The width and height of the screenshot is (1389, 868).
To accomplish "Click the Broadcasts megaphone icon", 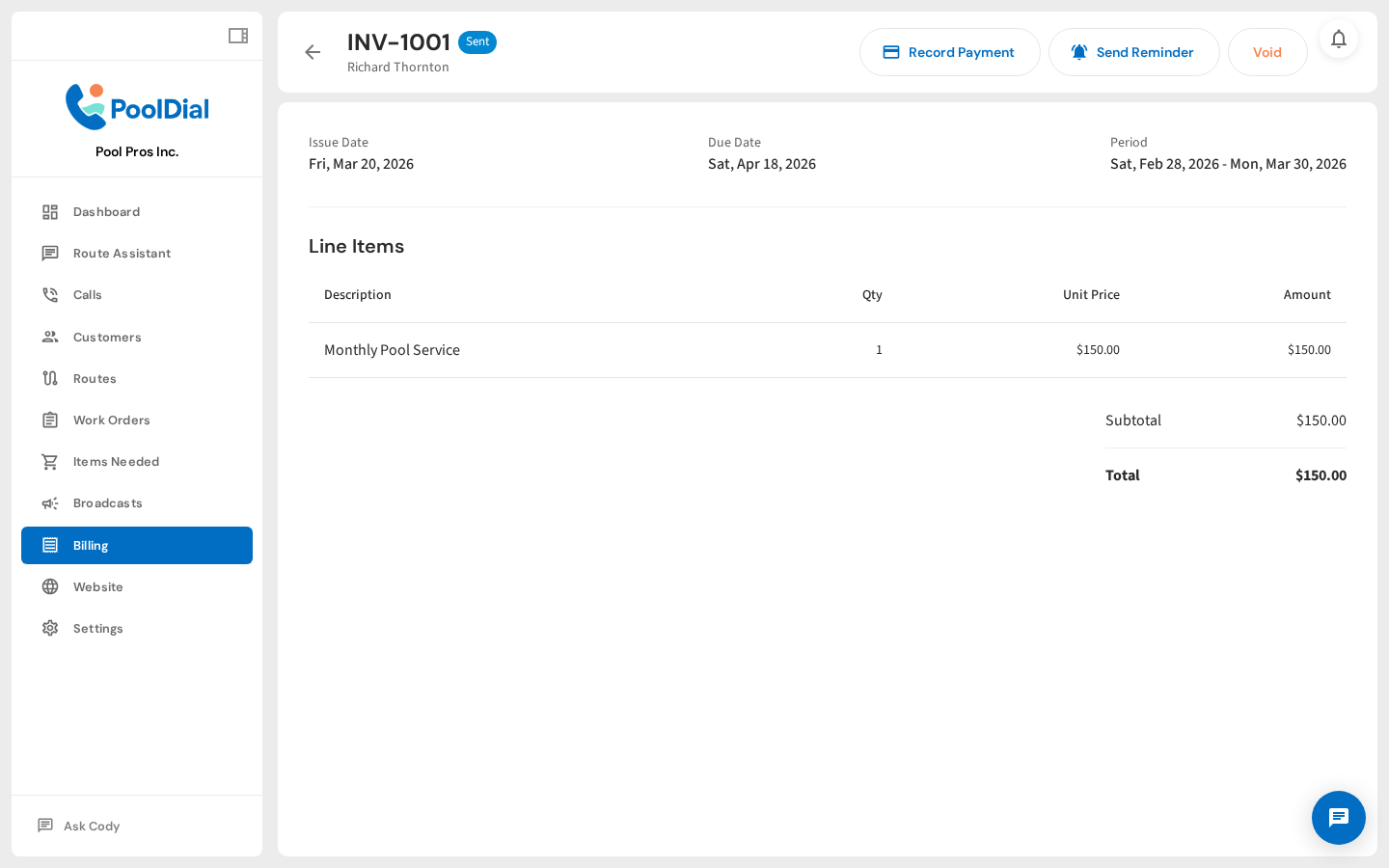I will (50, 502).
